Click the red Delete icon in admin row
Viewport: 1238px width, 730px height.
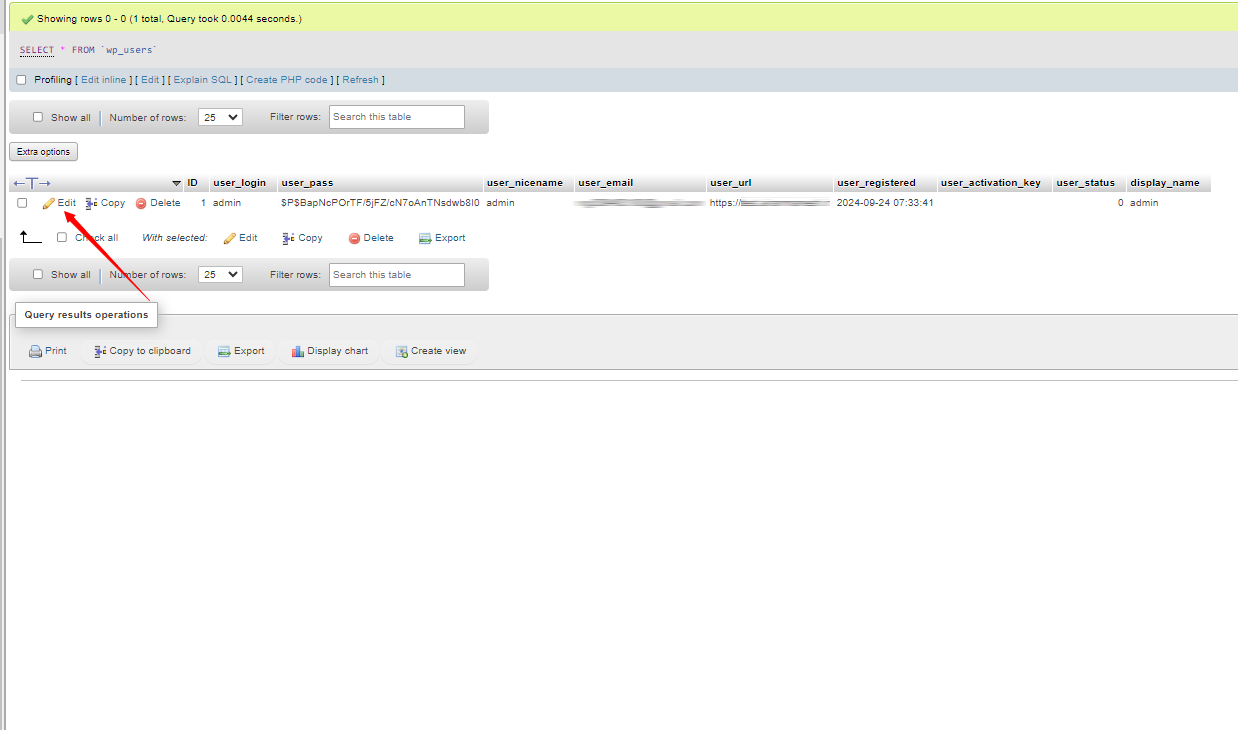141,203
